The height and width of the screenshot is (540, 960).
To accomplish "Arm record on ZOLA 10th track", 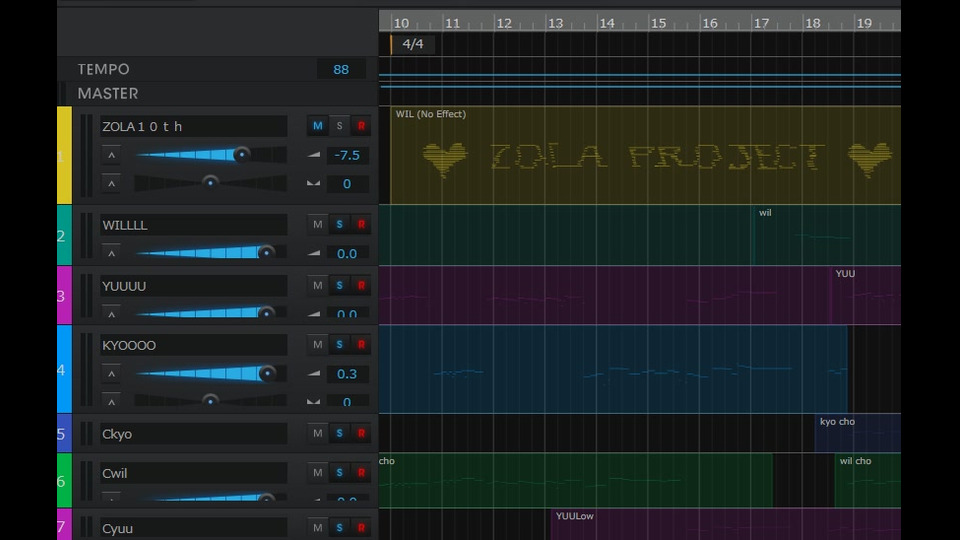I will 361,126.
